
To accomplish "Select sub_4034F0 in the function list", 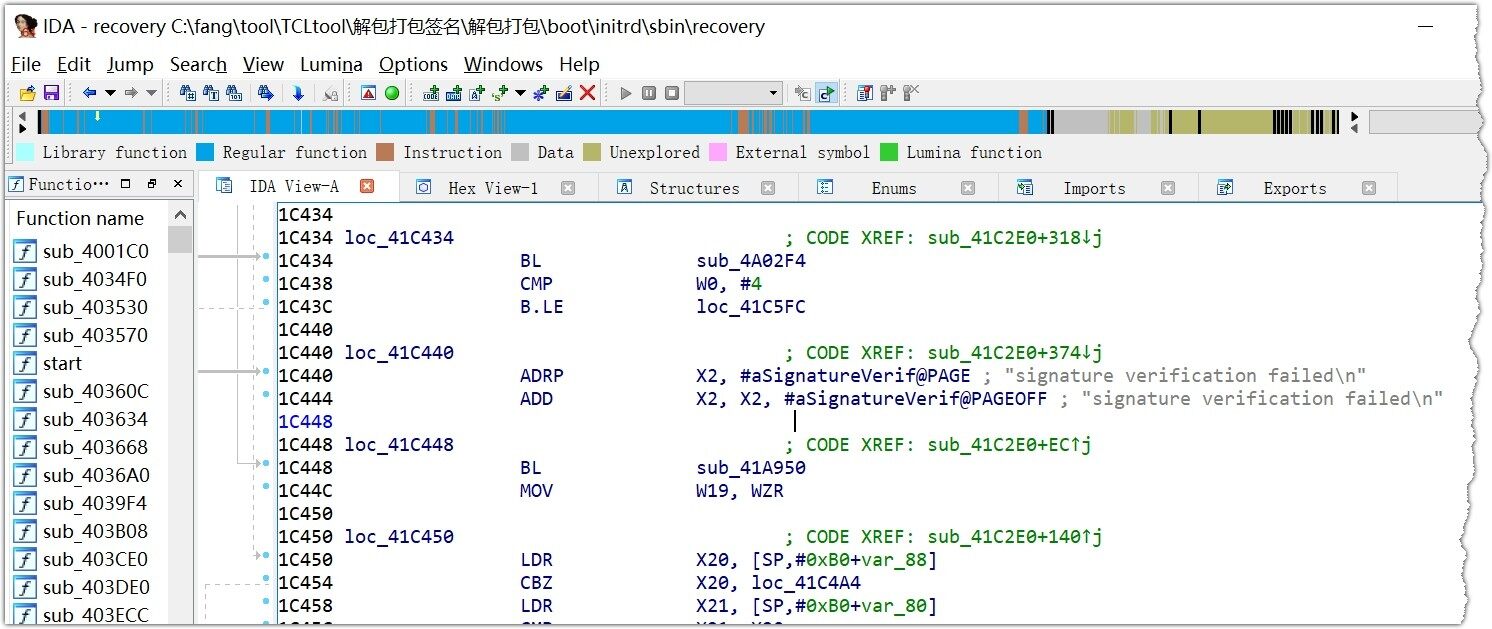I will [94, 279].
